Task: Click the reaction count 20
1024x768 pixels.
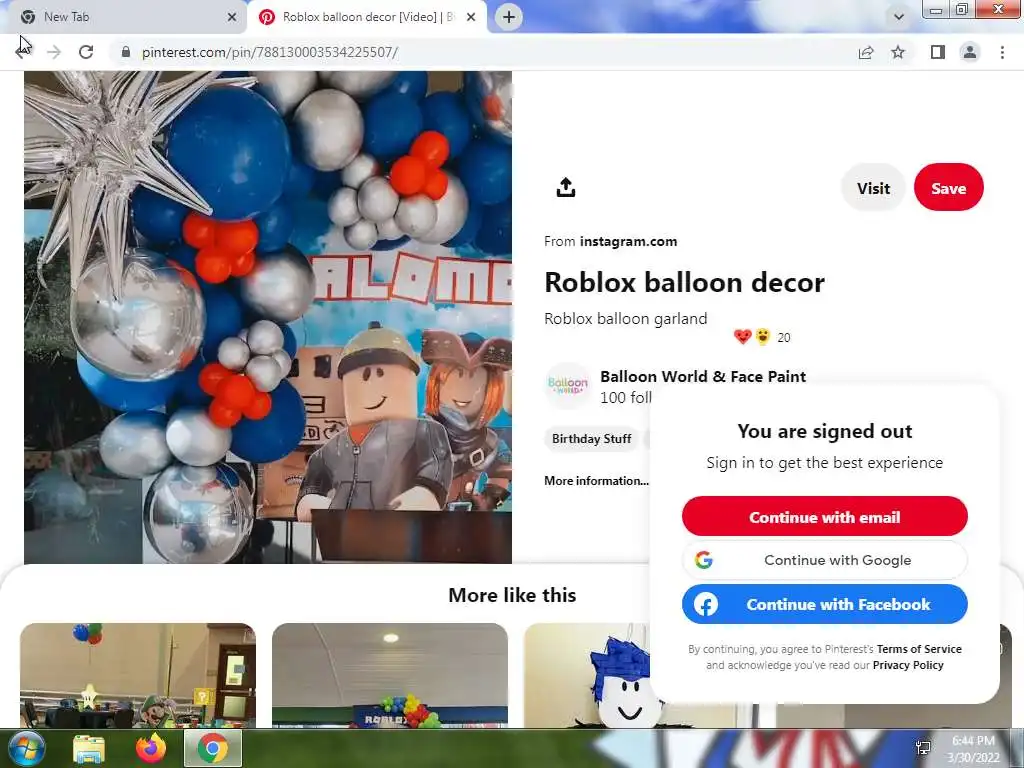Action: pos(784,338)
